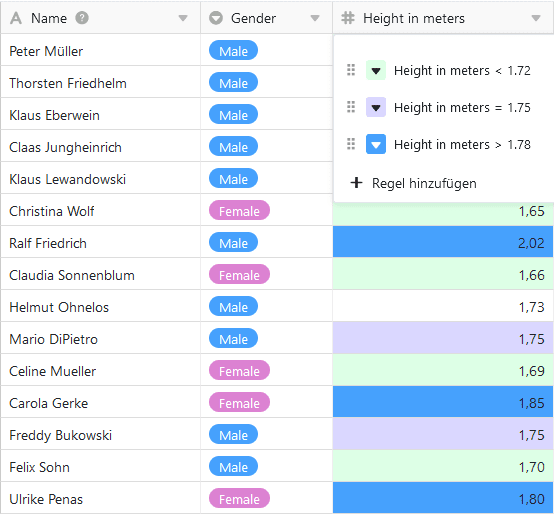554x514 pixels.
Task: Select Freddy Bukowski's height cell 1,75
Action: 443,433
